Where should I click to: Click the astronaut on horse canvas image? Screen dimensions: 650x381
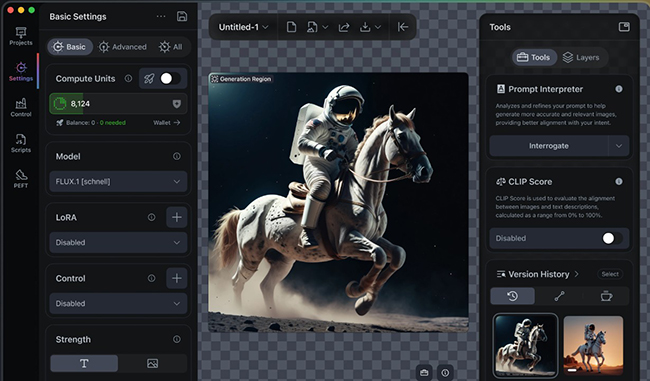click(x=338, y=202)
